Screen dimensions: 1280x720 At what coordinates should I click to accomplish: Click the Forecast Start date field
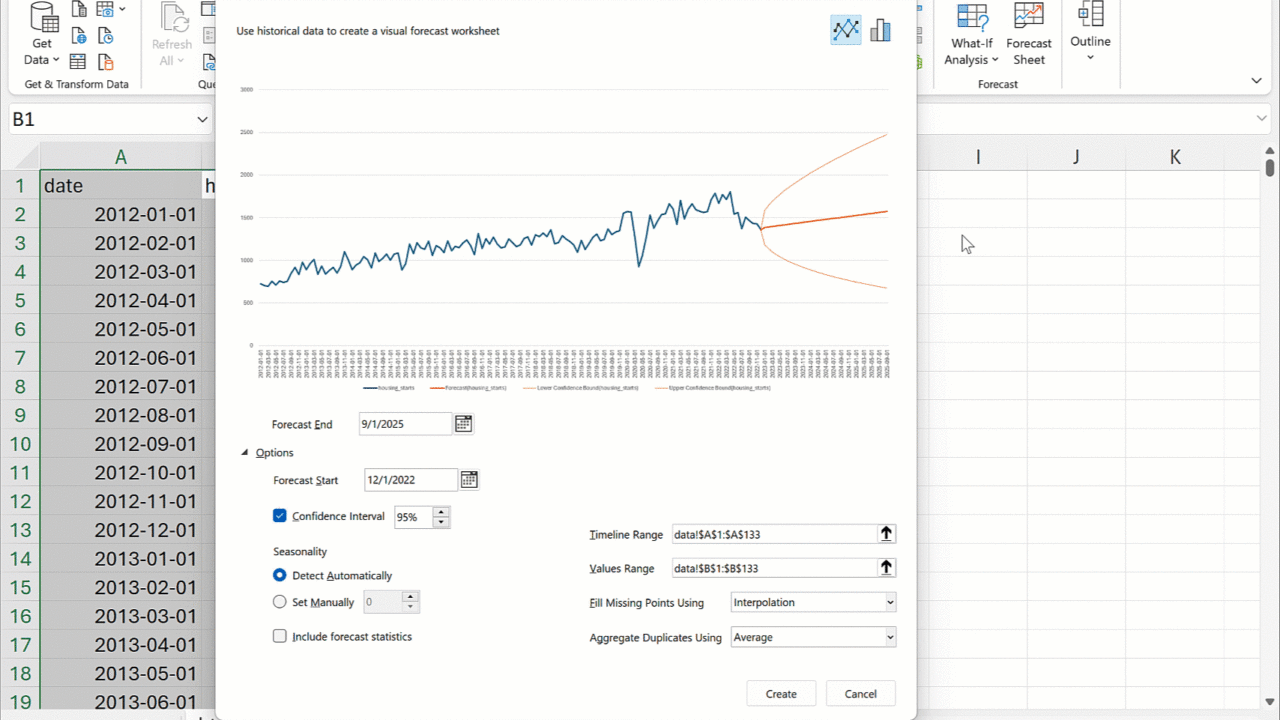410,480
